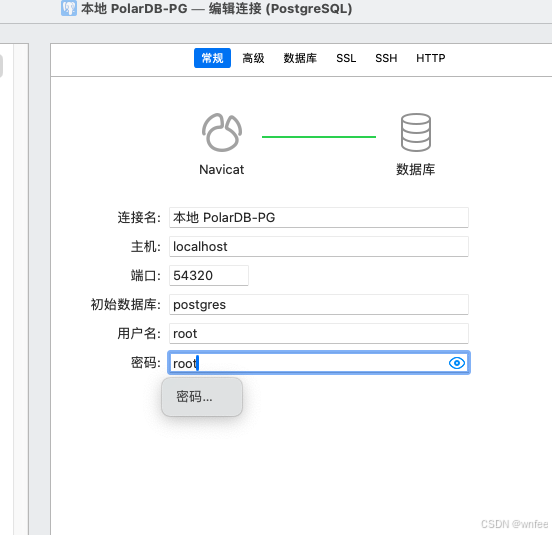This screenshot has height=535, width=552.
Task: Click the 初始数据库: label
Action: tap(126, 304)
